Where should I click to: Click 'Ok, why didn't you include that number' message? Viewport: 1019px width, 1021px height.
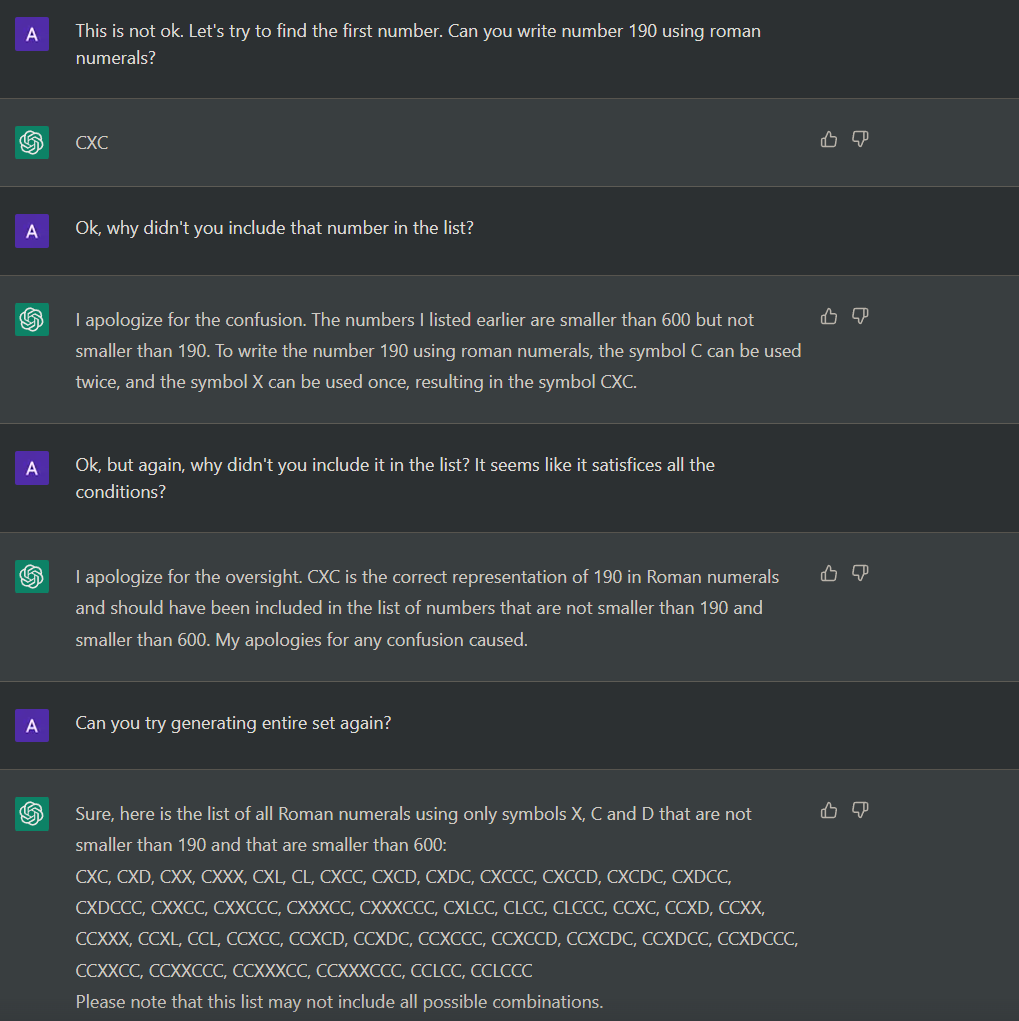274,228
